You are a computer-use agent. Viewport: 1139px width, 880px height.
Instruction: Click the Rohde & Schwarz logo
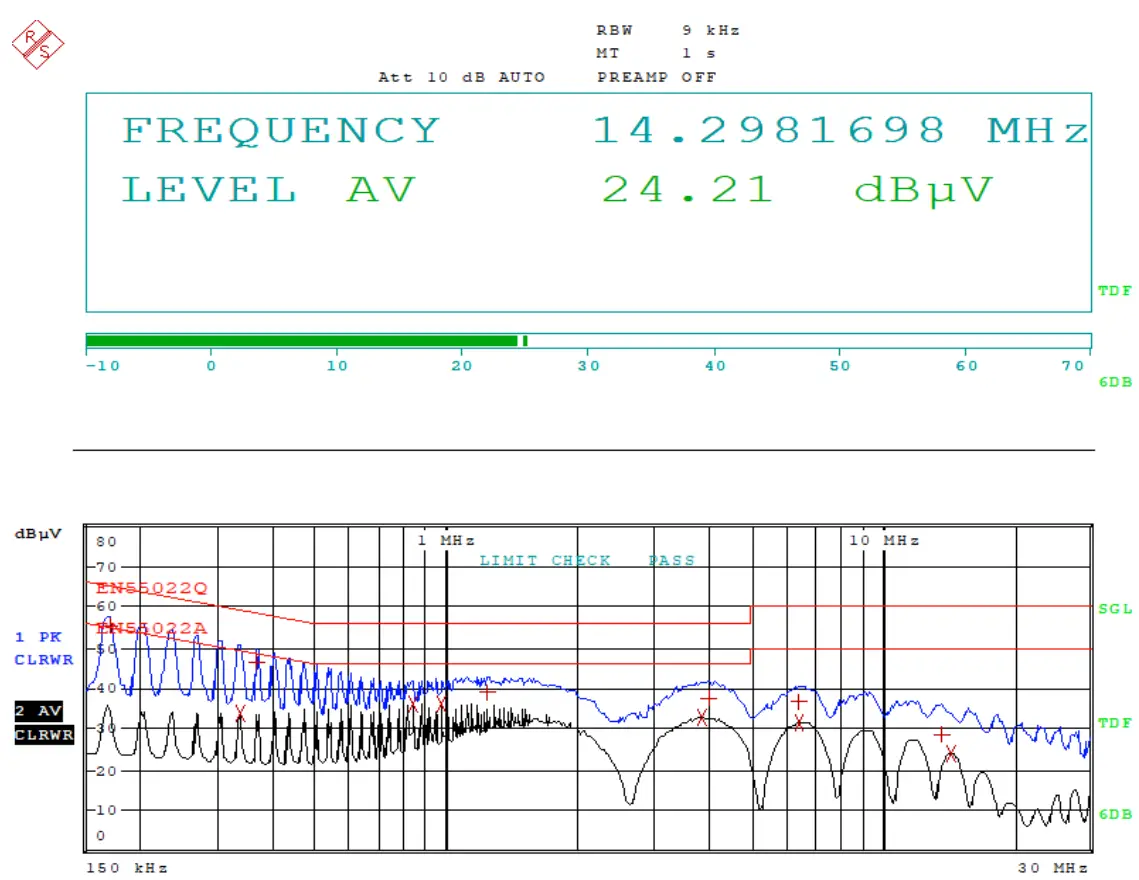(x=37, y=42)
